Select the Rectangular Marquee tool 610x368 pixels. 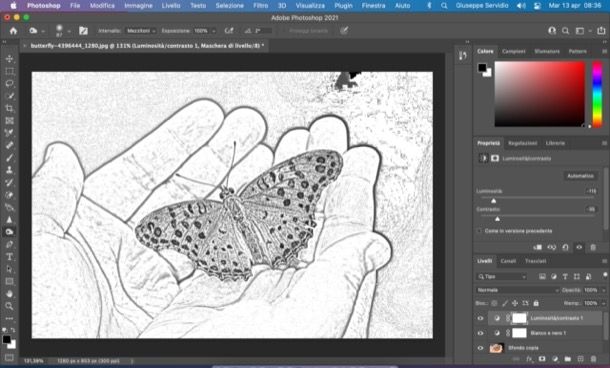coord(9,71)
